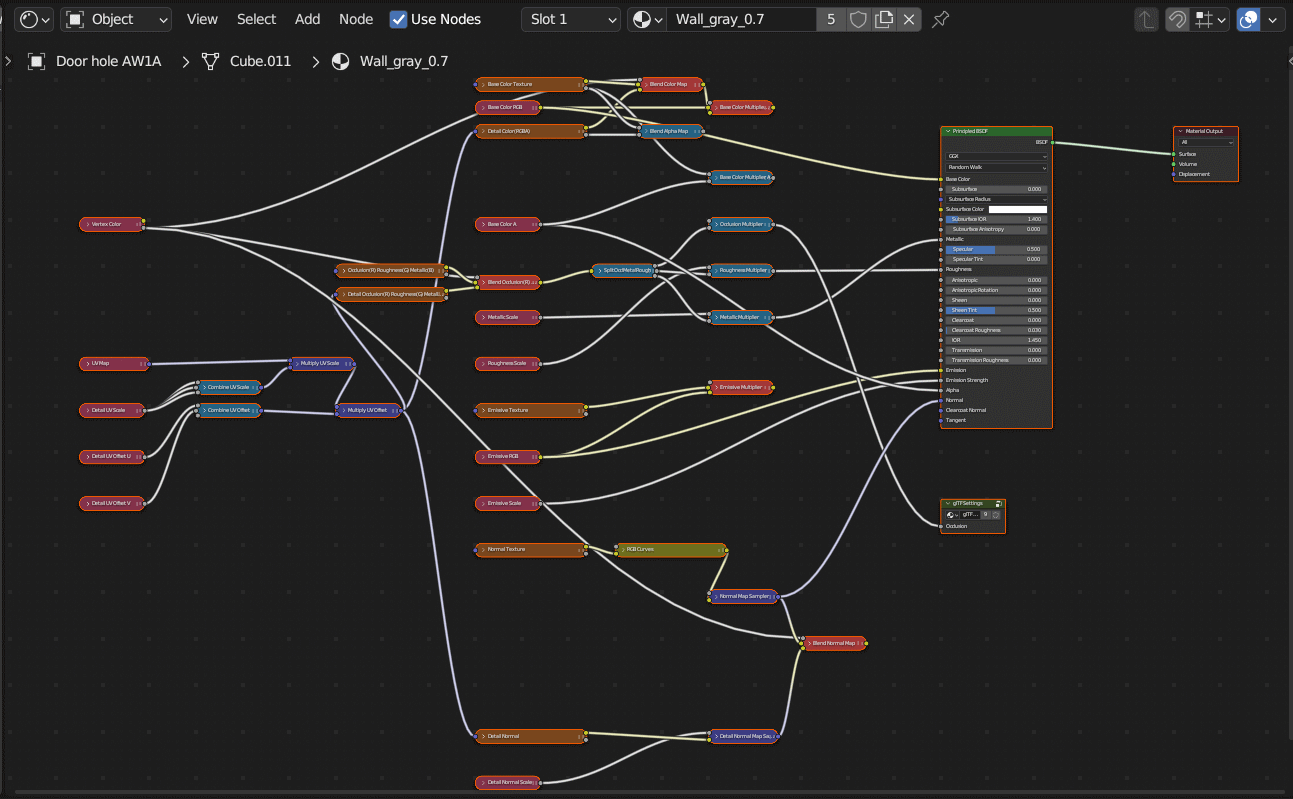Open the GGX distribution dropdown in Principled BSDF
This screenshot has height=799, width=1293.
(996, 157)
